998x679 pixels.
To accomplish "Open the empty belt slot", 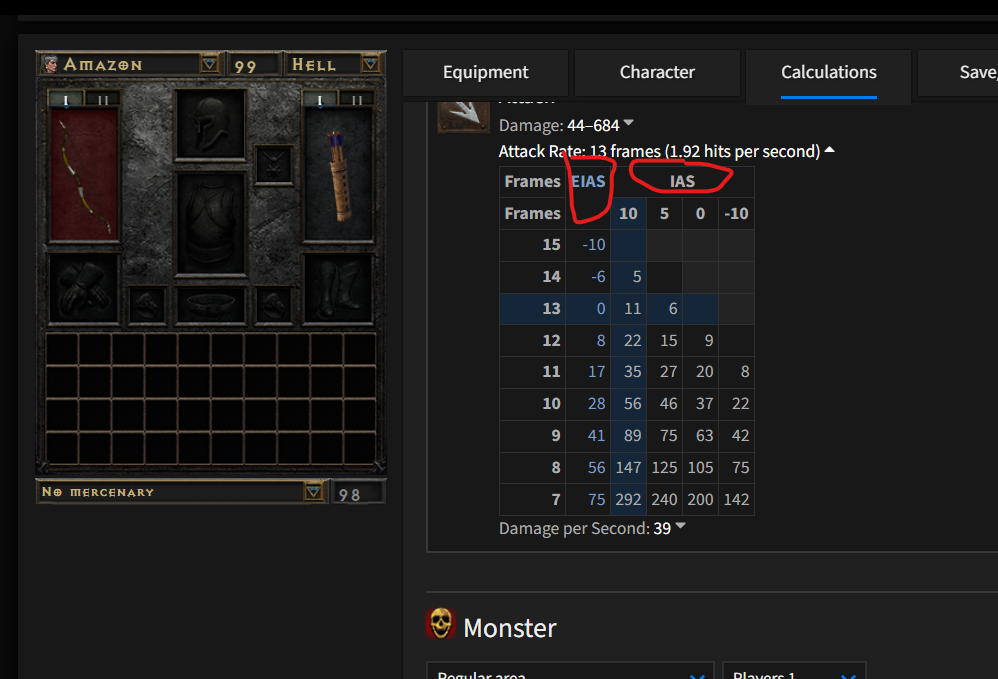I will [x=211, y=305].
